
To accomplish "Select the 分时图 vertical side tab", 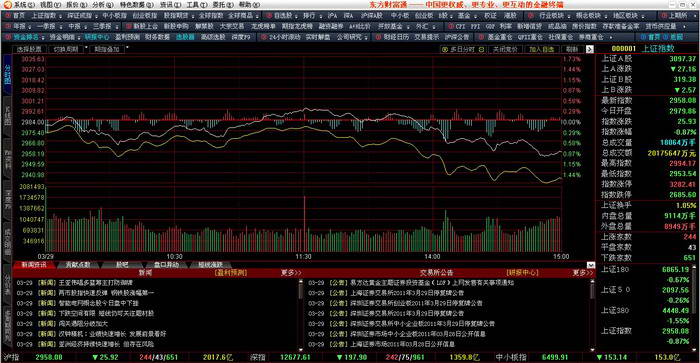I will point(8,75).
